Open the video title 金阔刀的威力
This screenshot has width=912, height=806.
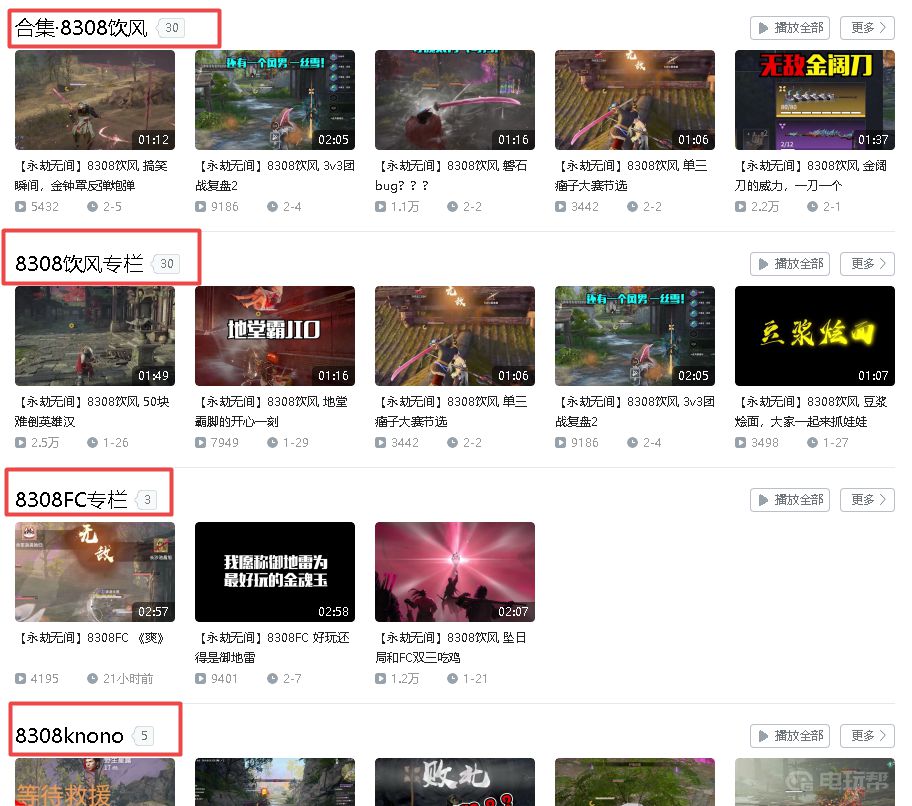[x=811, y=176]
